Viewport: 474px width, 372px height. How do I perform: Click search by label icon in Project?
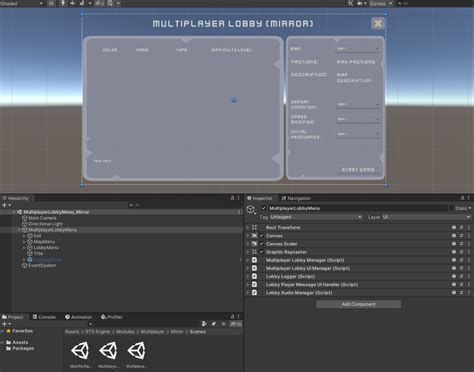pyautogui.click(x=214, y=324)
